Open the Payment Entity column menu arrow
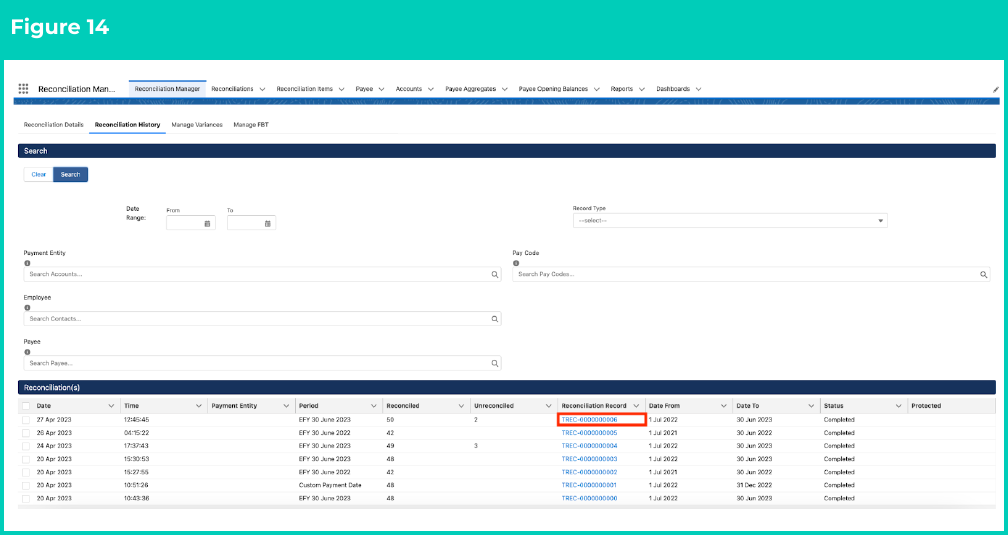 (x=286, y=406)
